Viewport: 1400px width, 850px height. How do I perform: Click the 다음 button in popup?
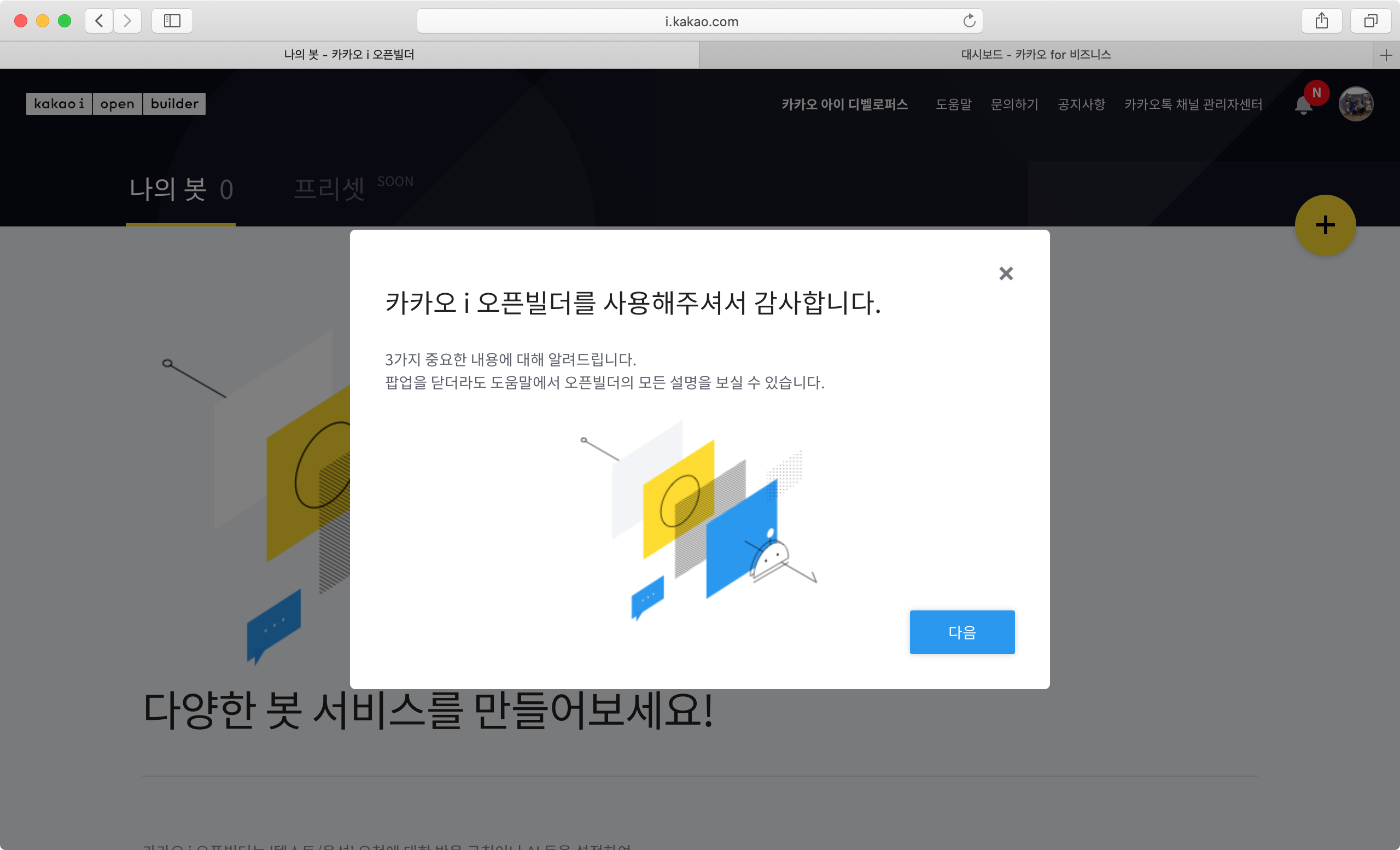click(x=961, y=632)
